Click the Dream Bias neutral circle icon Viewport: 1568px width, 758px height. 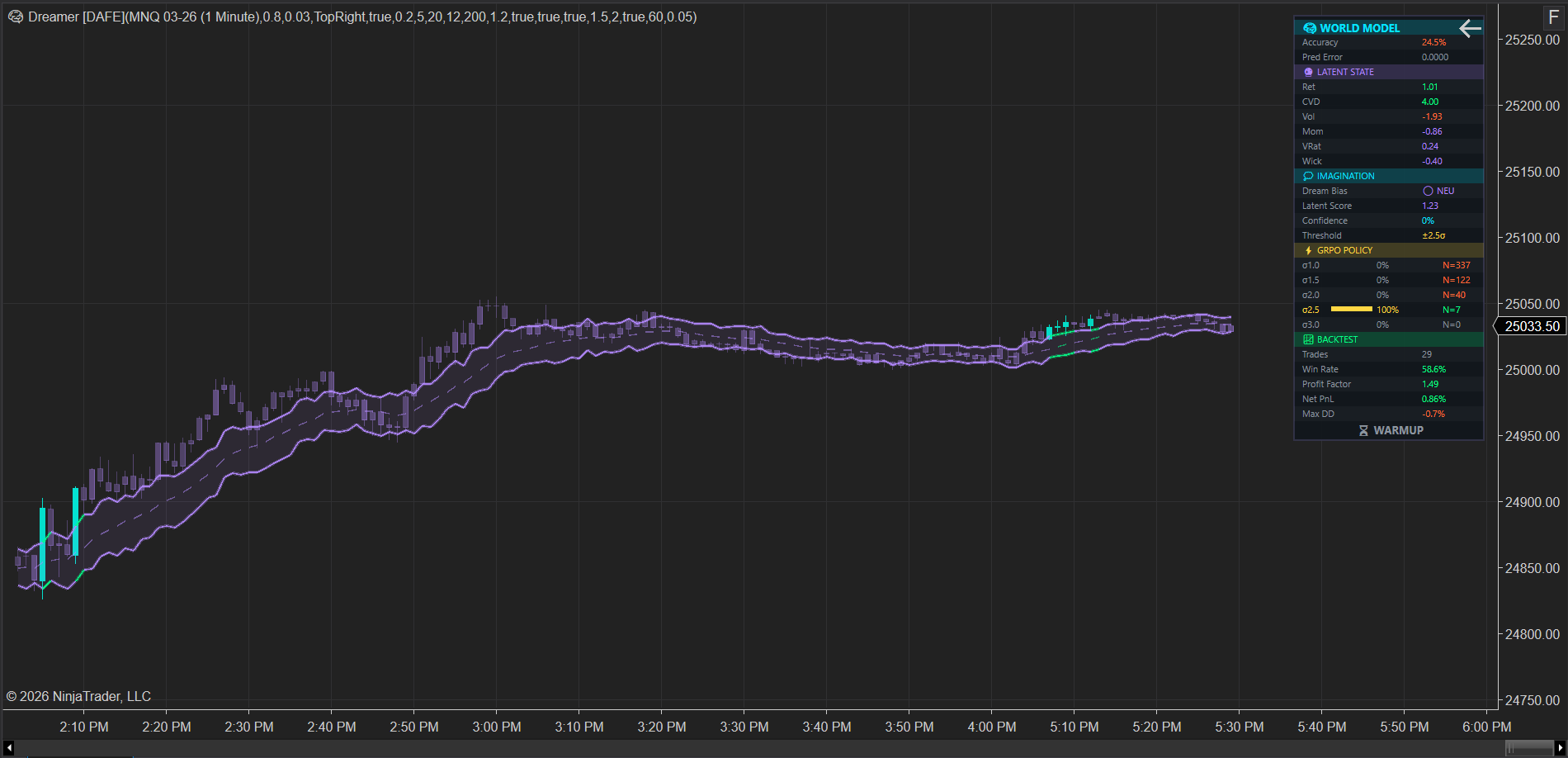[1428, 191]
